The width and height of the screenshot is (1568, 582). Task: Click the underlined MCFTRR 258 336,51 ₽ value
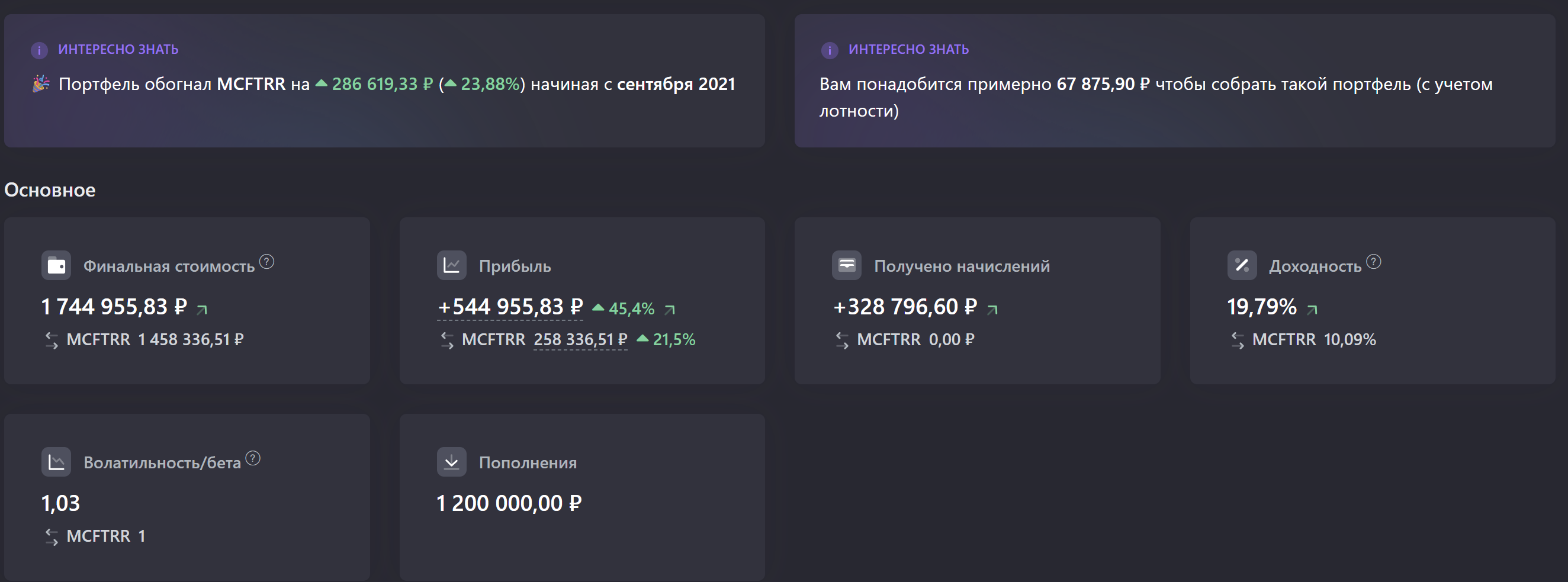point(580,340)
